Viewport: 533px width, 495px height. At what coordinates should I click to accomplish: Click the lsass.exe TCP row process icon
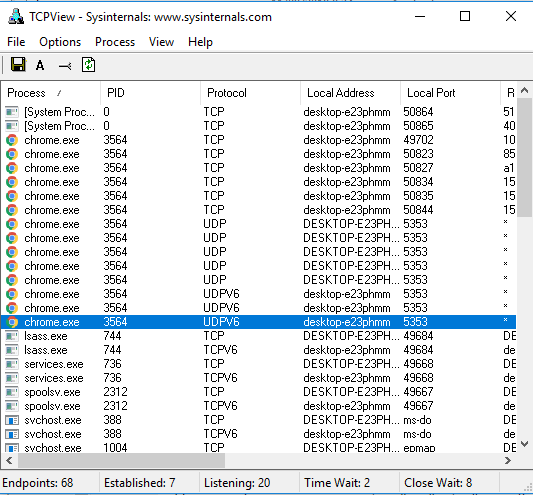point(12,336)
